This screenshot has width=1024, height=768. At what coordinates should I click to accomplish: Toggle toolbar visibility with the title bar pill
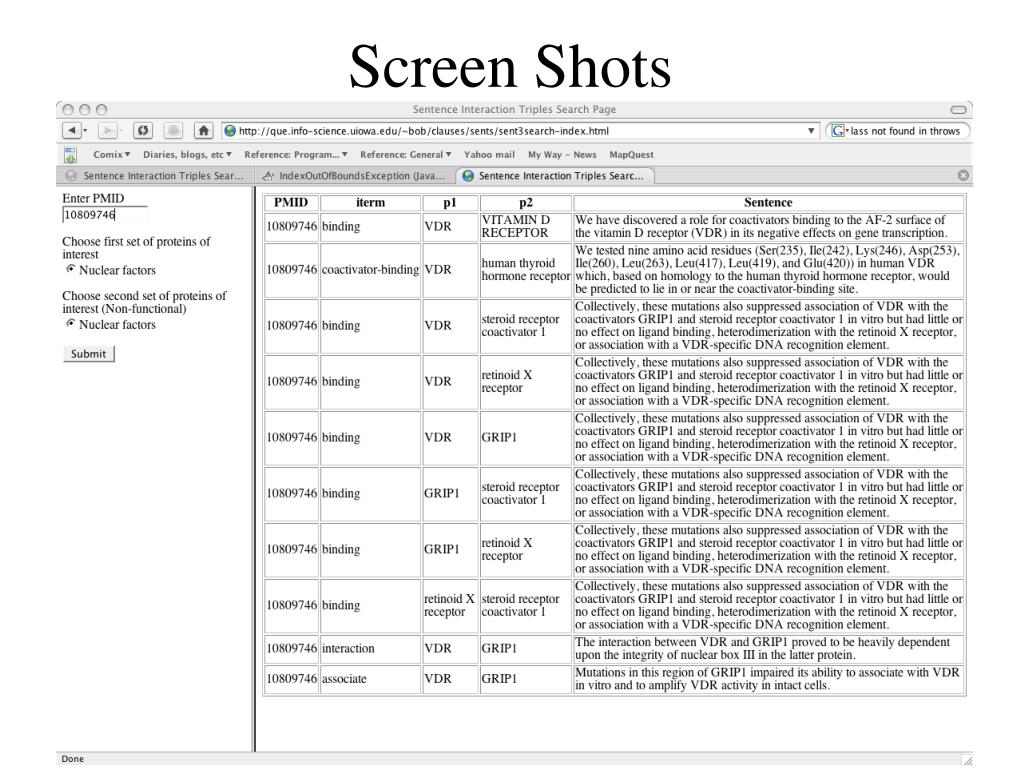958,110
